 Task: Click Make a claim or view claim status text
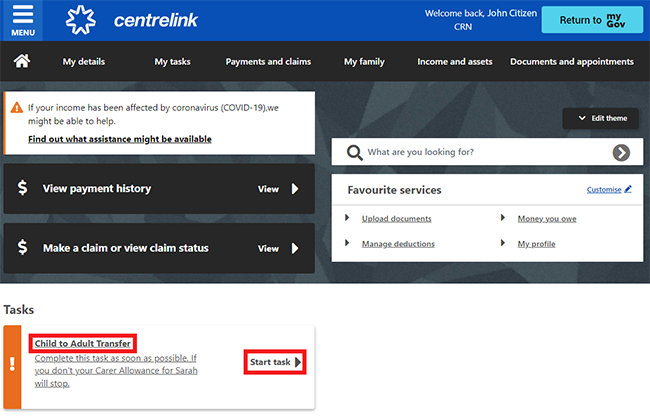point(126,248)
